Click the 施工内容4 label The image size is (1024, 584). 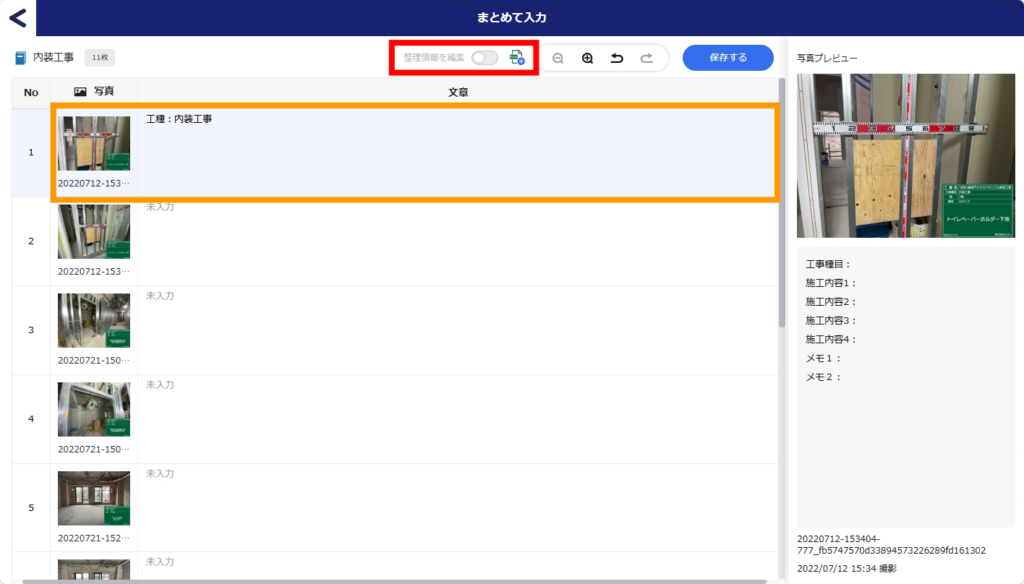[831, 340]
